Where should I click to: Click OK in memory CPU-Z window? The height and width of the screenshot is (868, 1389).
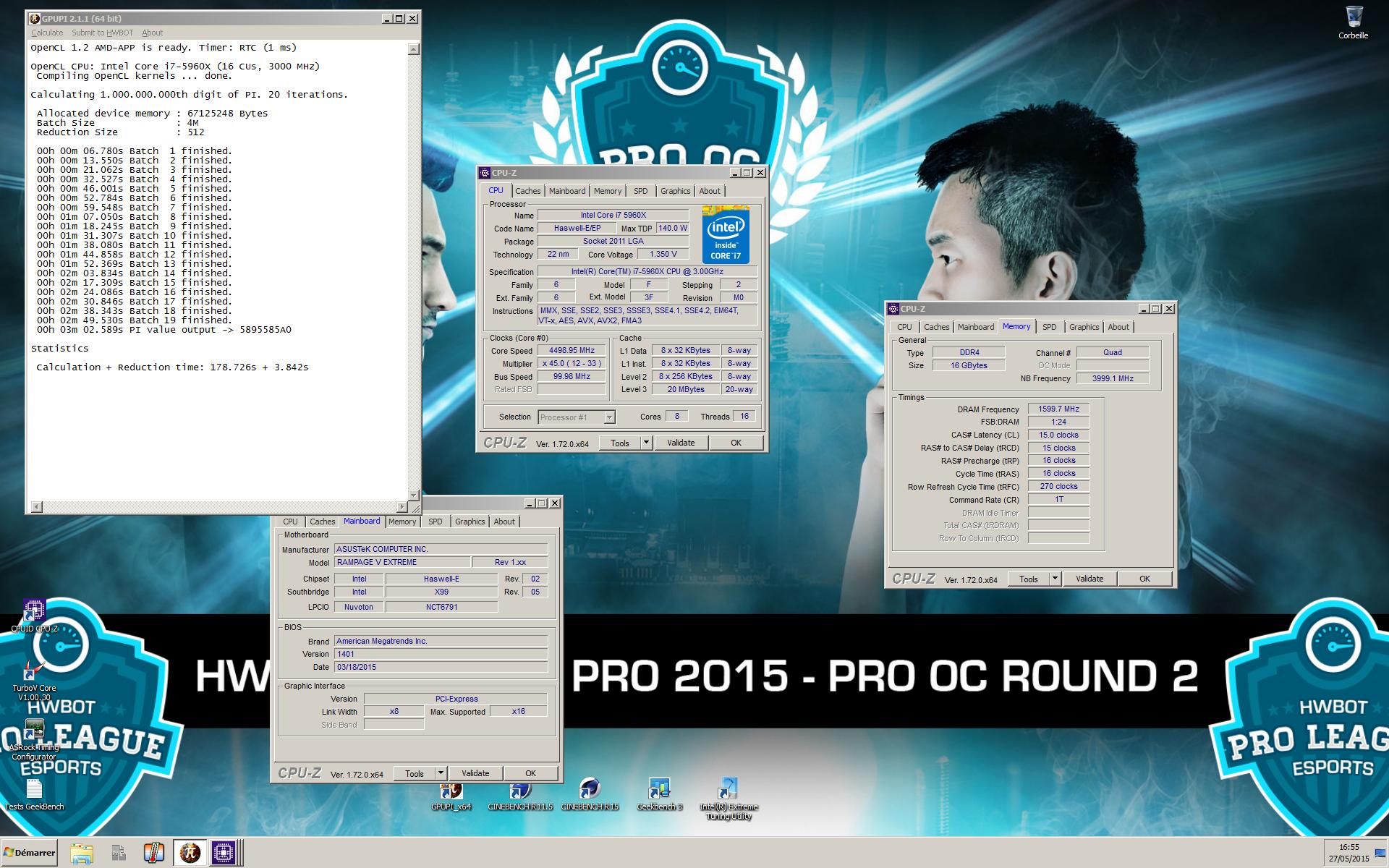coord(1144,579)
